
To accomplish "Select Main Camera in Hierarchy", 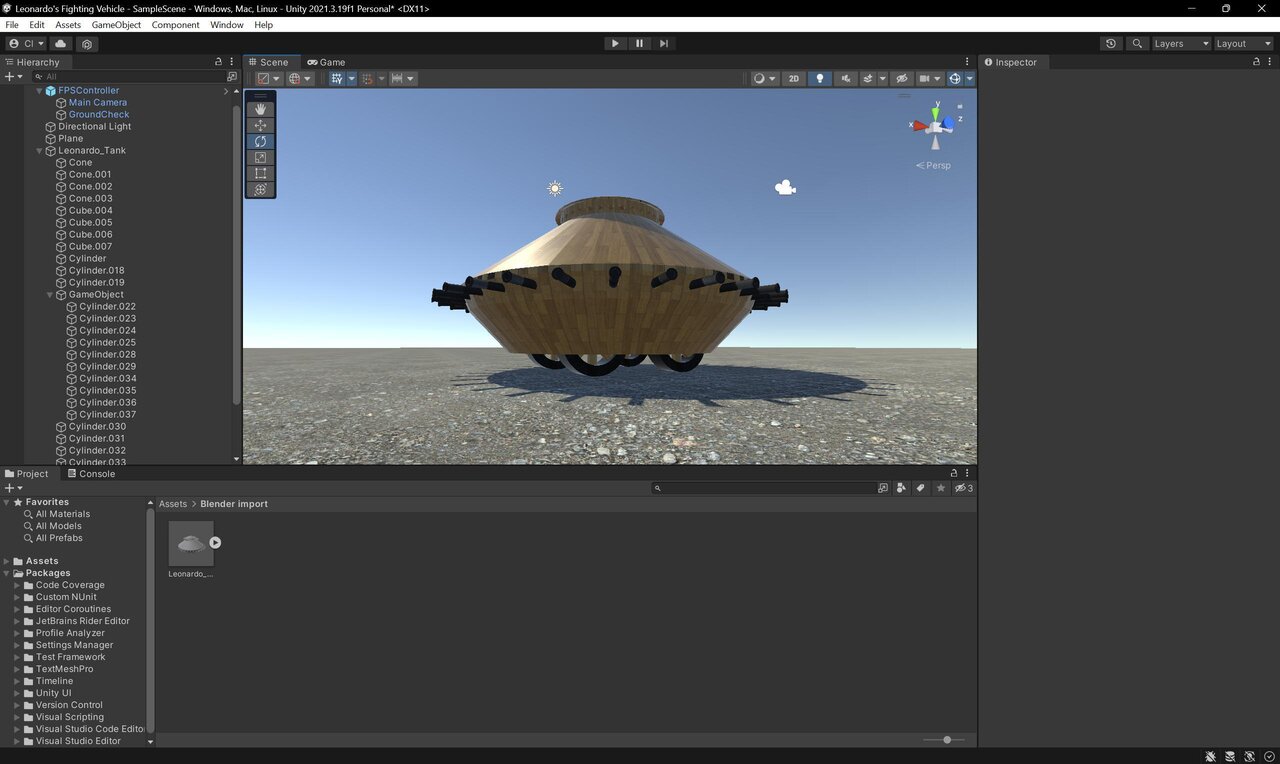I will point(97,102).
